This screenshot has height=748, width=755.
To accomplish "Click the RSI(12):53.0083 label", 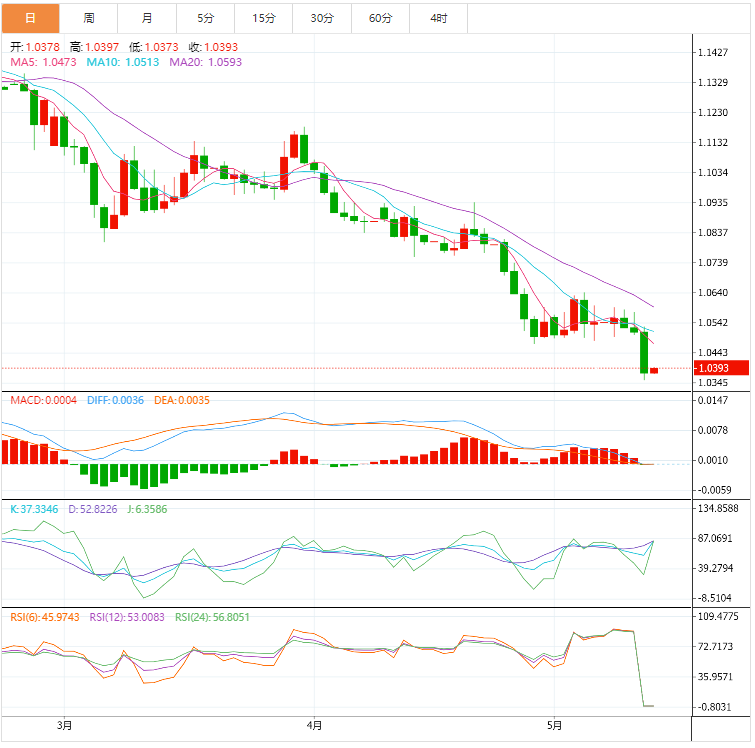I will click(127, 617).
